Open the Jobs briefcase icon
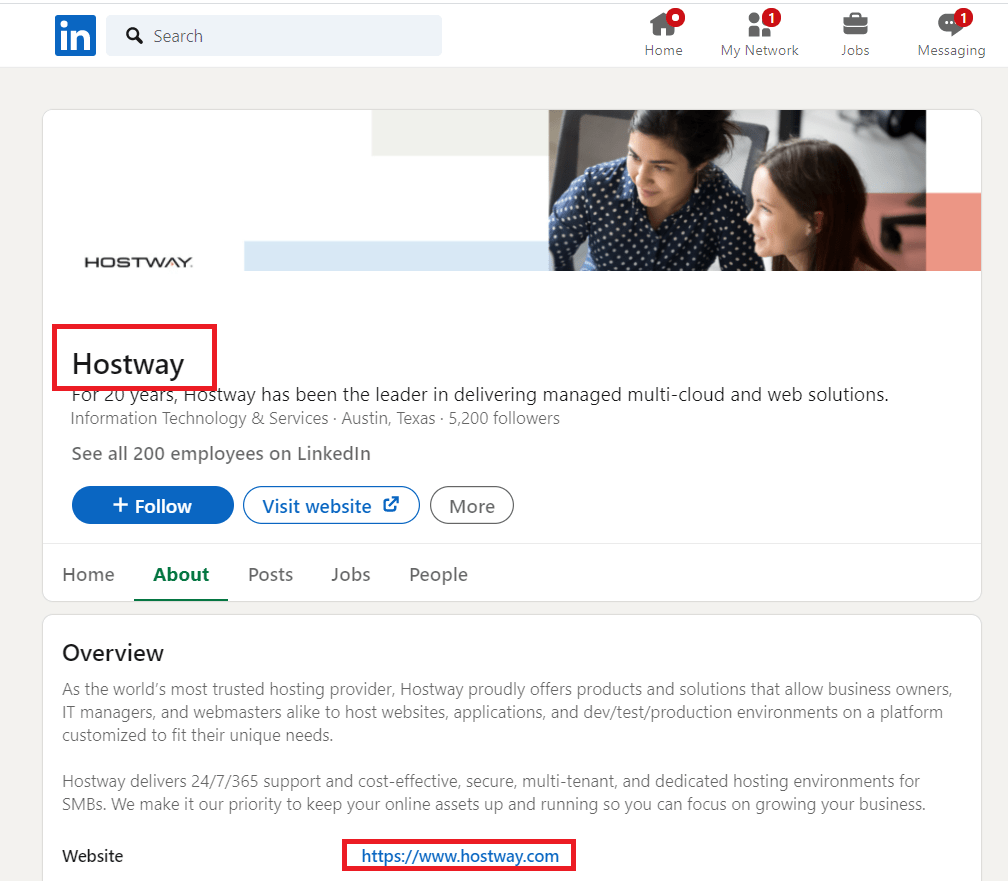The image size is (1008, 881). [x=855, y=35]
